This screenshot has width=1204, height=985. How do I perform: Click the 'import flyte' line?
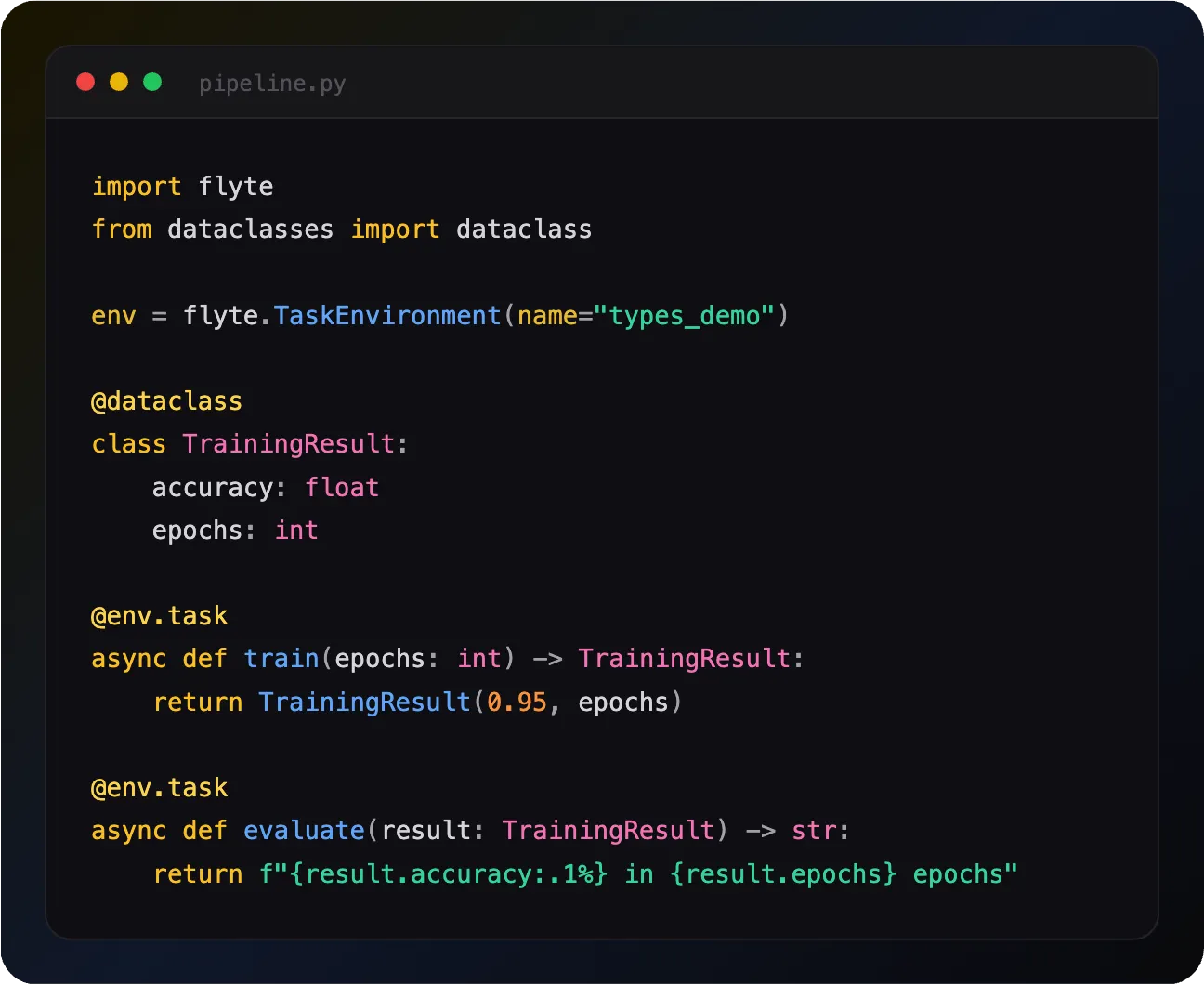click(x=182, y=187)
